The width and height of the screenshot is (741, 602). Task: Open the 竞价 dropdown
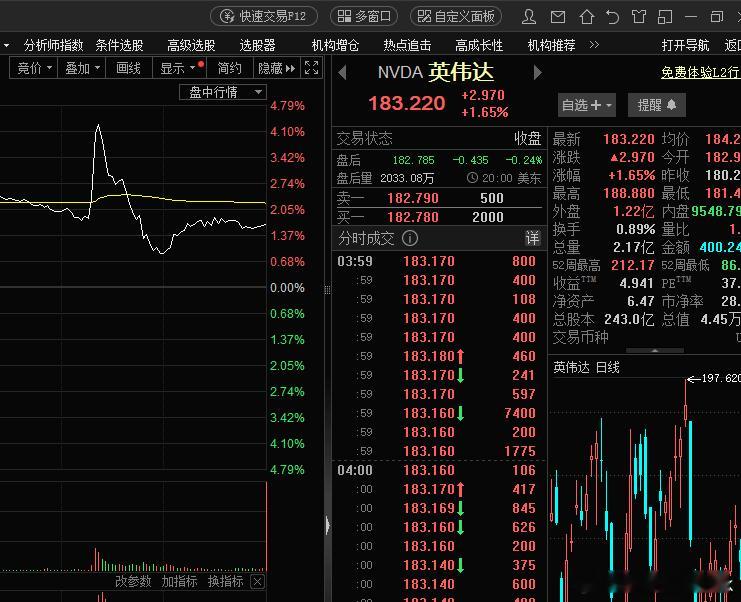pyautogui.click(x=34, y=68)
